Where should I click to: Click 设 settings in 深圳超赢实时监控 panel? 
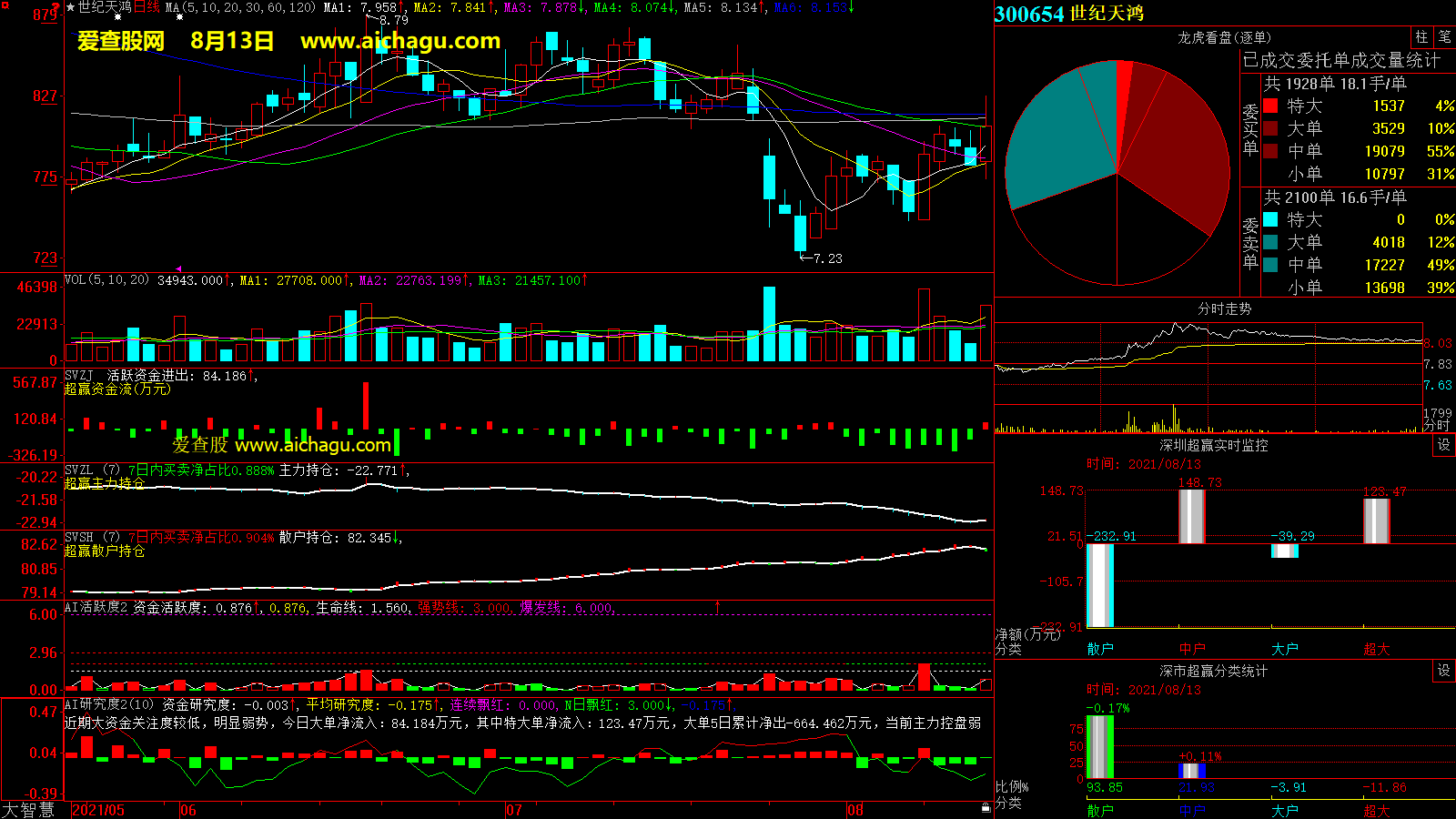[1443, 445]
